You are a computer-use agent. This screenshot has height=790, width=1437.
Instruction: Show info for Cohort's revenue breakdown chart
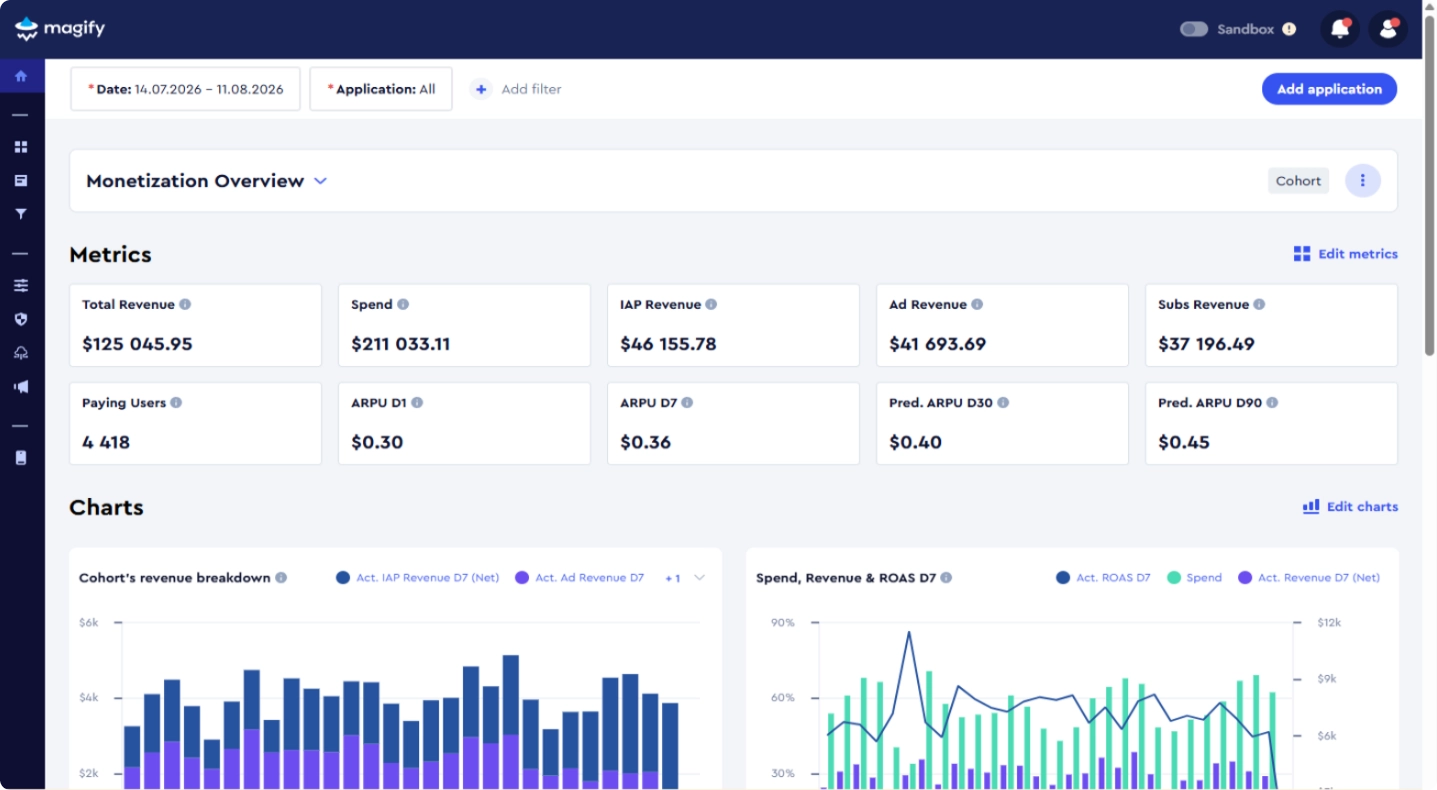coord(281,578)
